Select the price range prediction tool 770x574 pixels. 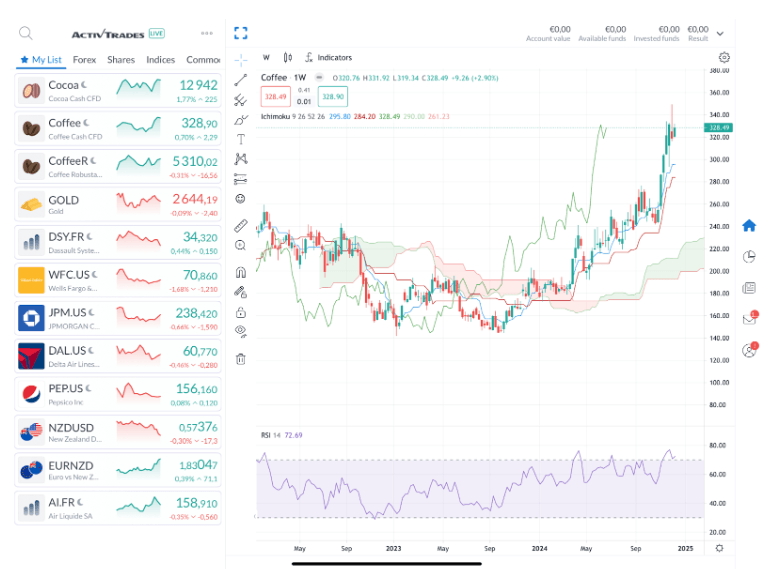pyautogui.click(x=241, y=179)
